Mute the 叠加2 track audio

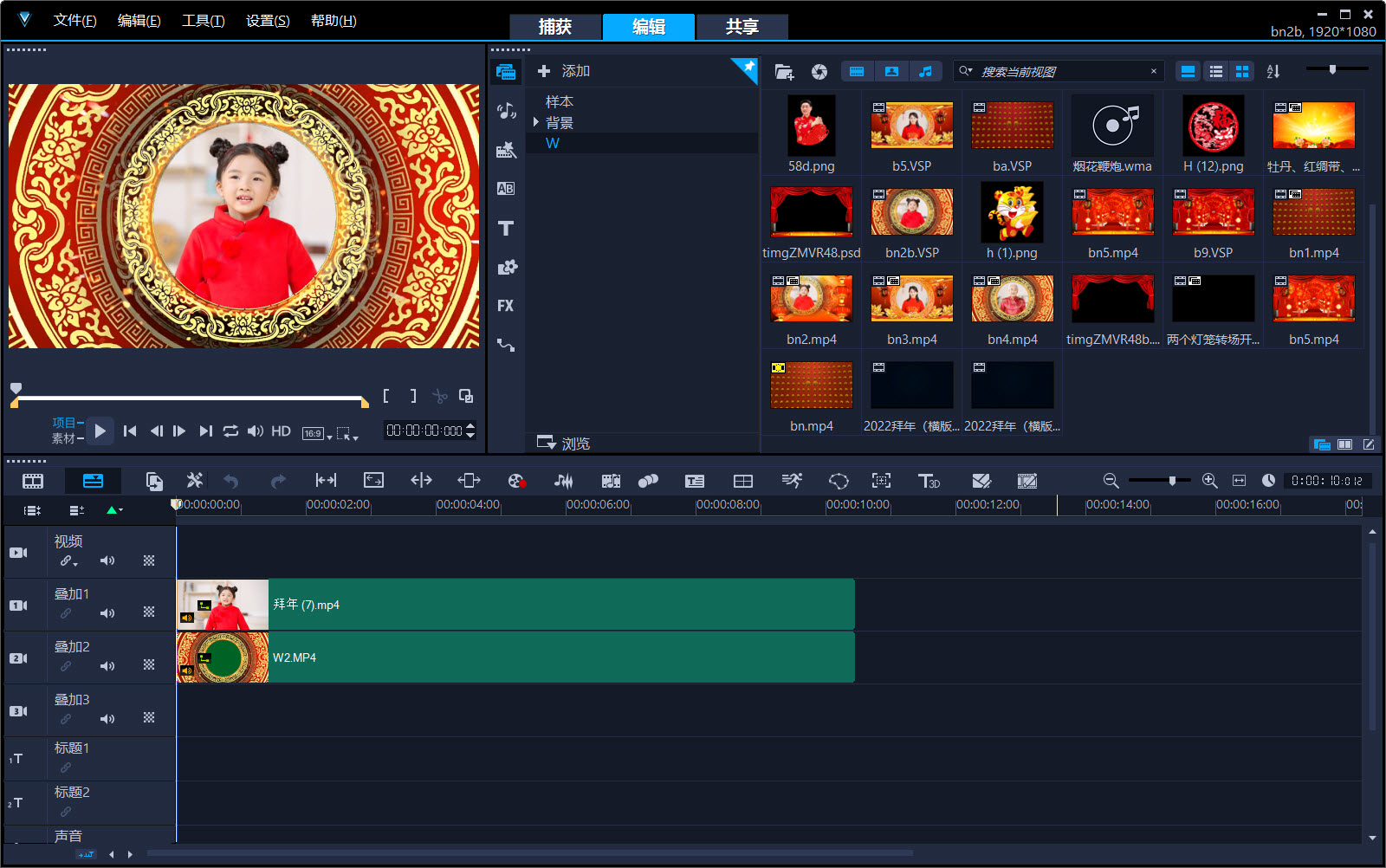pos(107,666)
